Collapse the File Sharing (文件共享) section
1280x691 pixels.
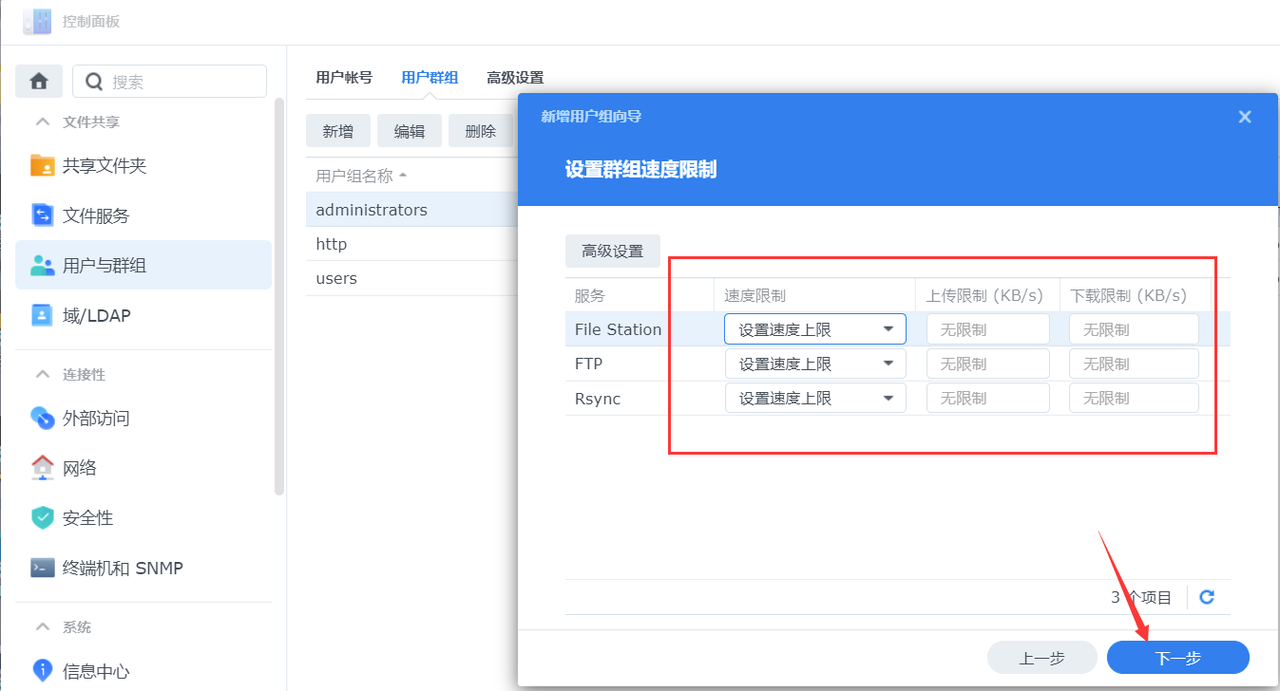click(42, 122)
